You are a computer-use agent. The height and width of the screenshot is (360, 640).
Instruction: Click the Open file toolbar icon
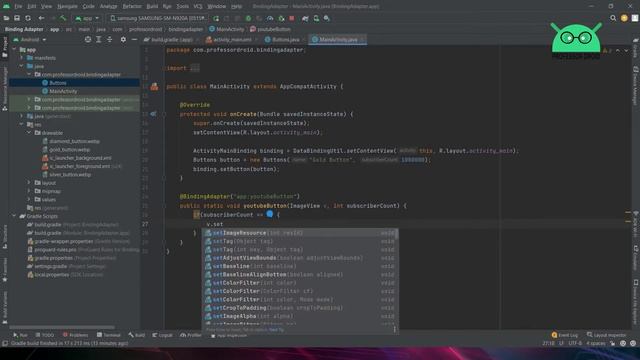[x=7, y=18]
